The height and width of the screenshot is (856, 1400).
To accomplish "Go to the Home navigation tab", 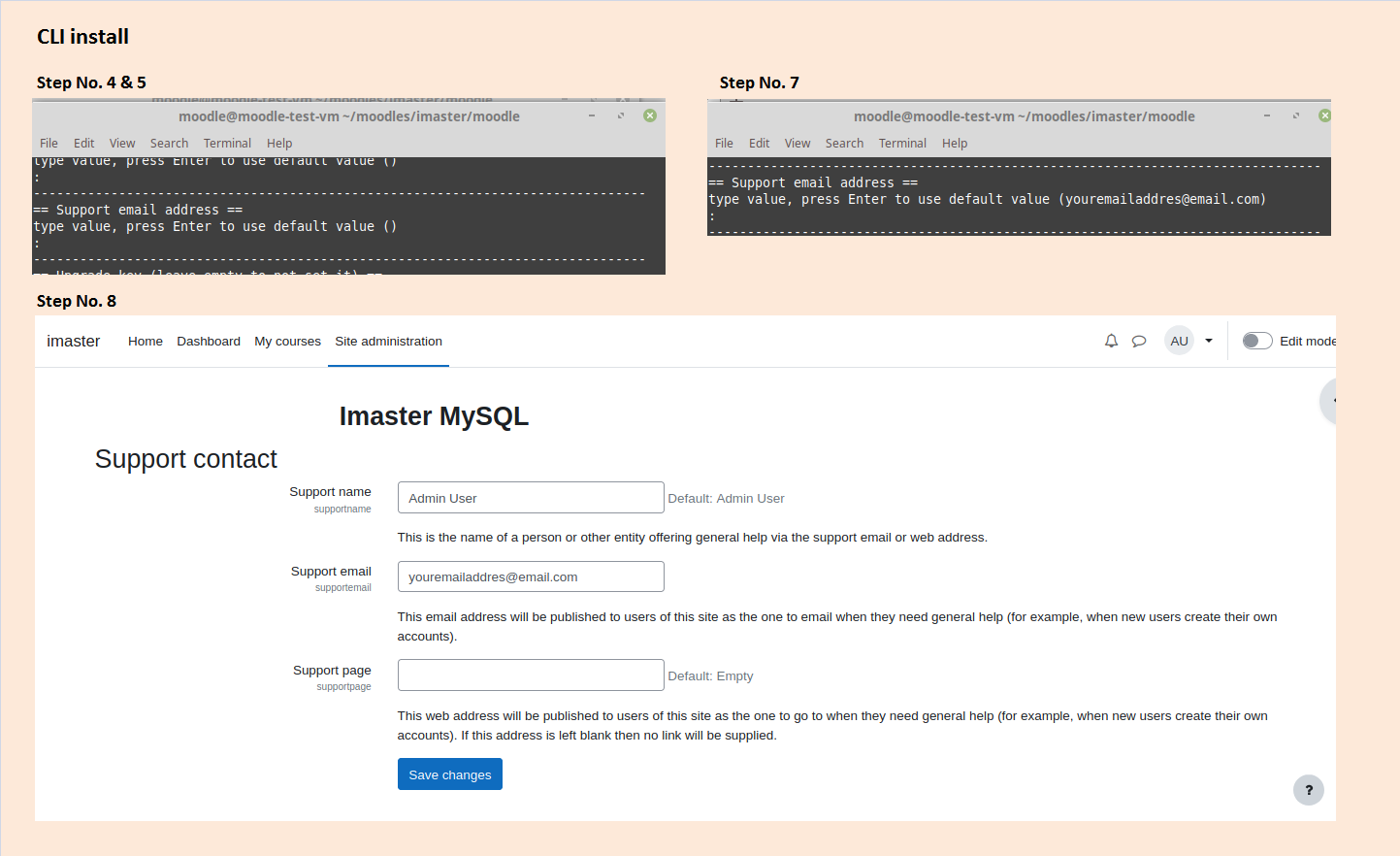I will tap(146, 342).
